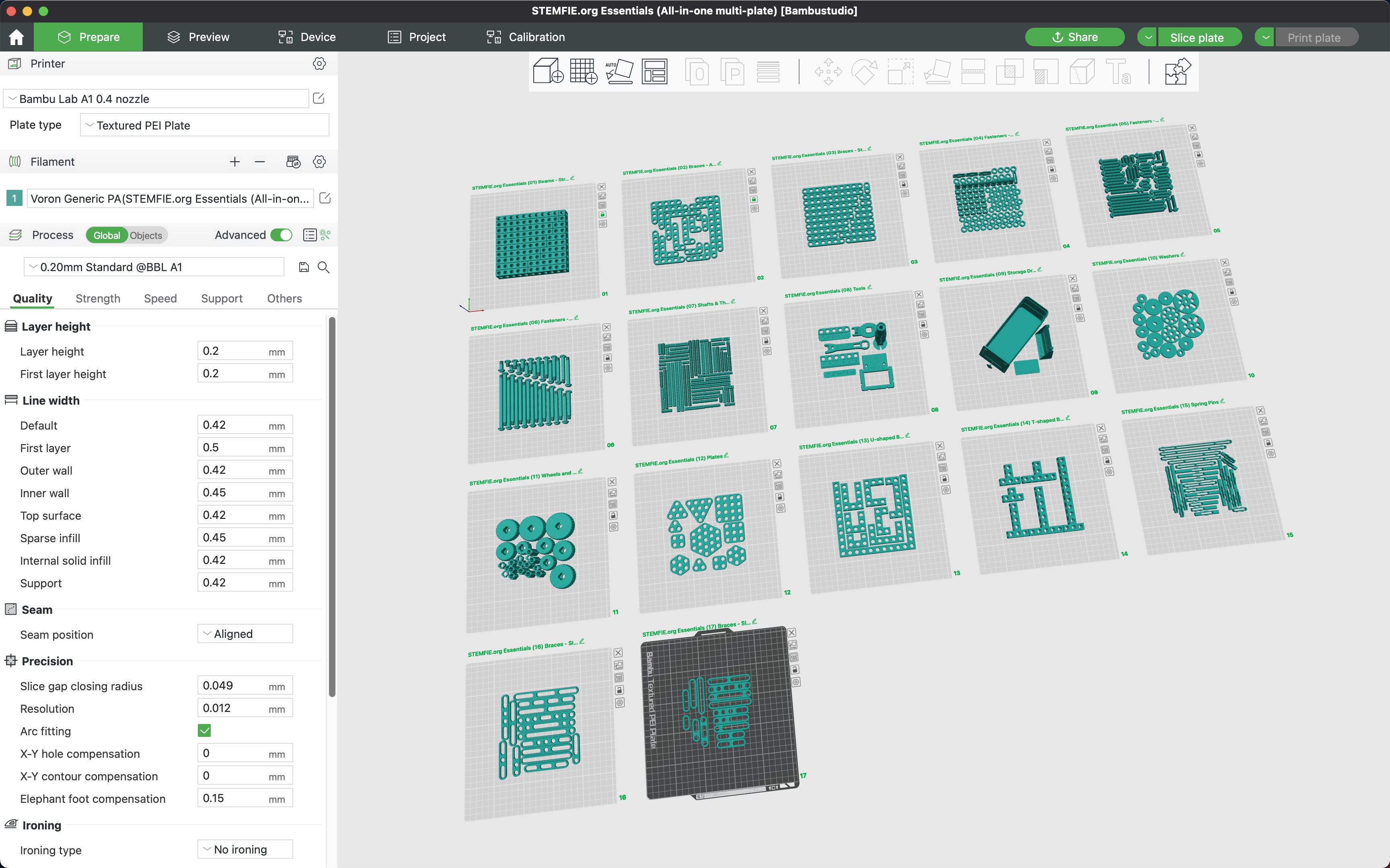
Task: Click the add filament plus icon
Action: click(234, 162)
